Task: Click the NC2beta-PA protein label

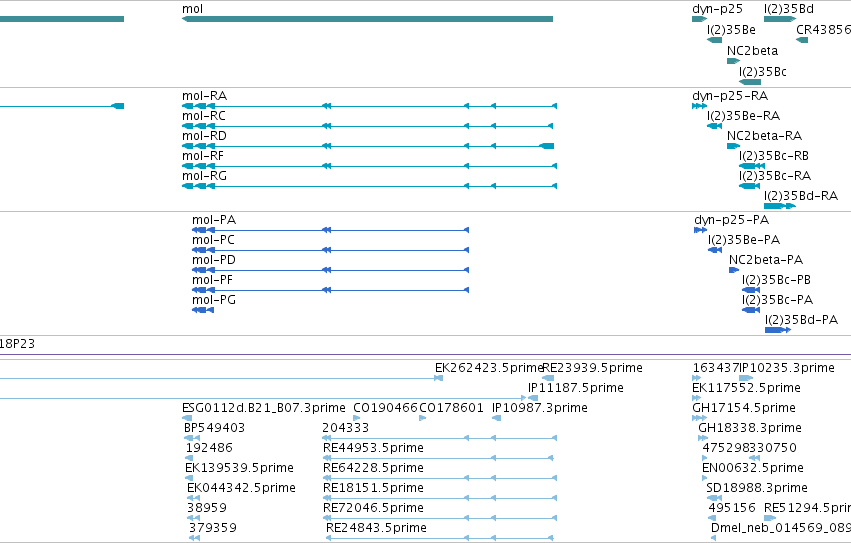Action: [x=766, y=260]
